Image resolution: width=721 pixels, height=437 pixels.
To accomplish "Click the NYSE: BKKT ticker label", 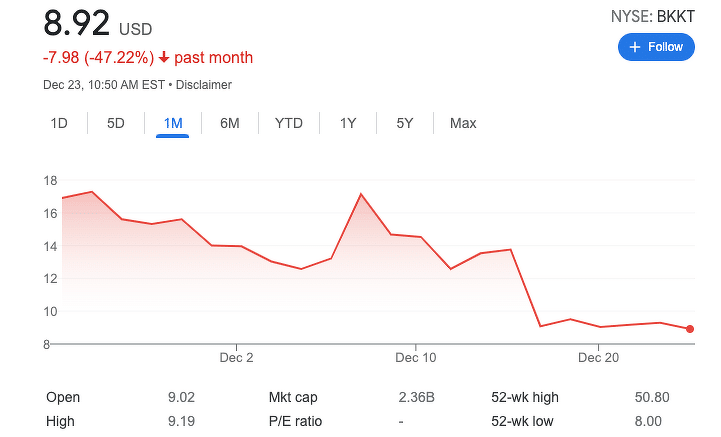I will coord(652,17).
